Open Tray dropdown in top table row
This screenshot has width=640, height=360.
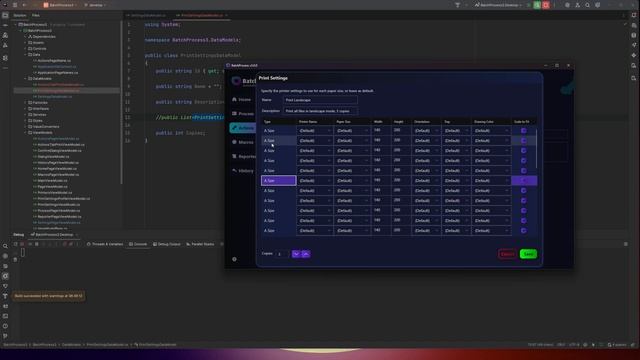[x=456, y=131]
